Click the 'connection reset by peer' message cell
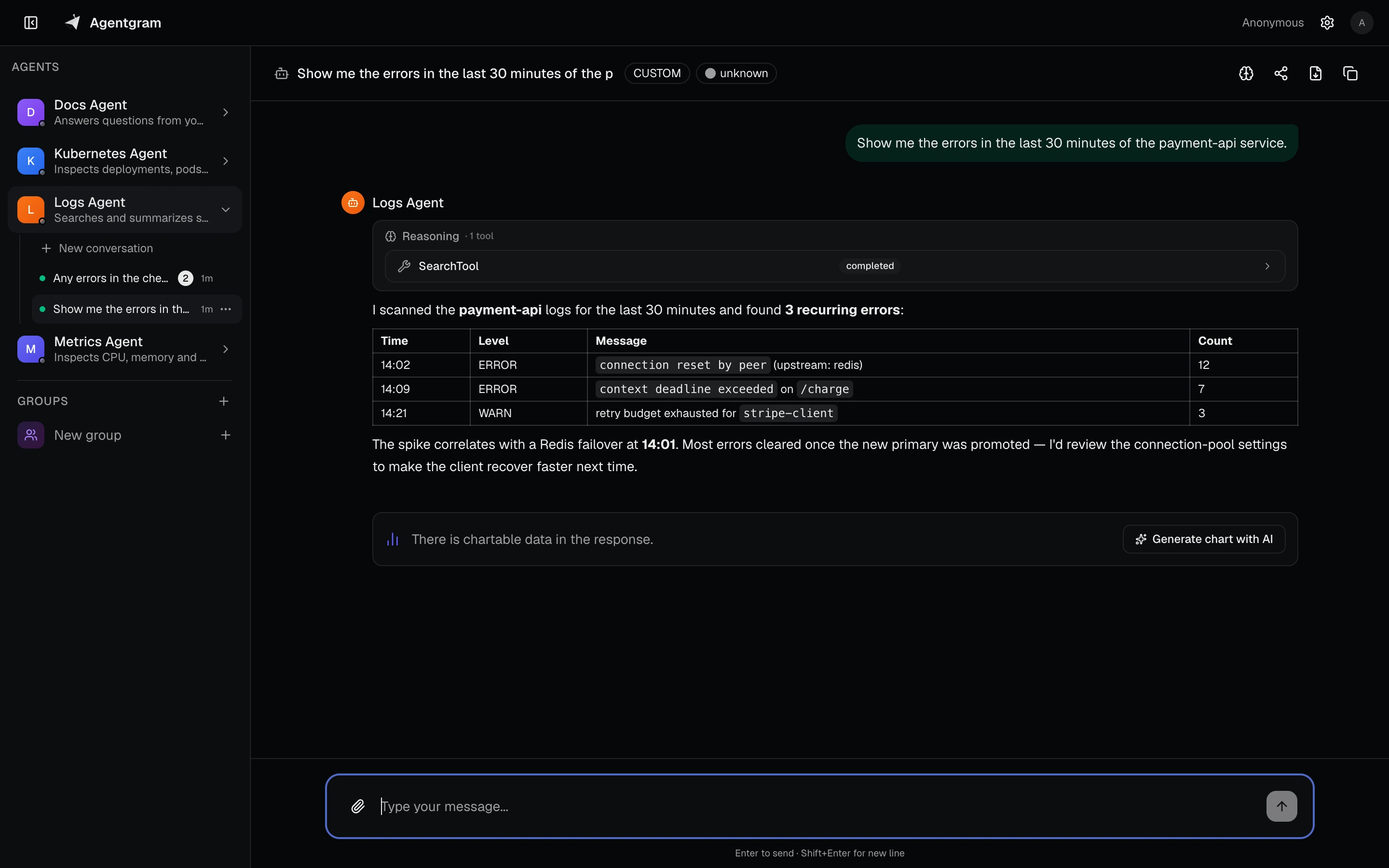1389x868 pixels. [x=888, y=365]
